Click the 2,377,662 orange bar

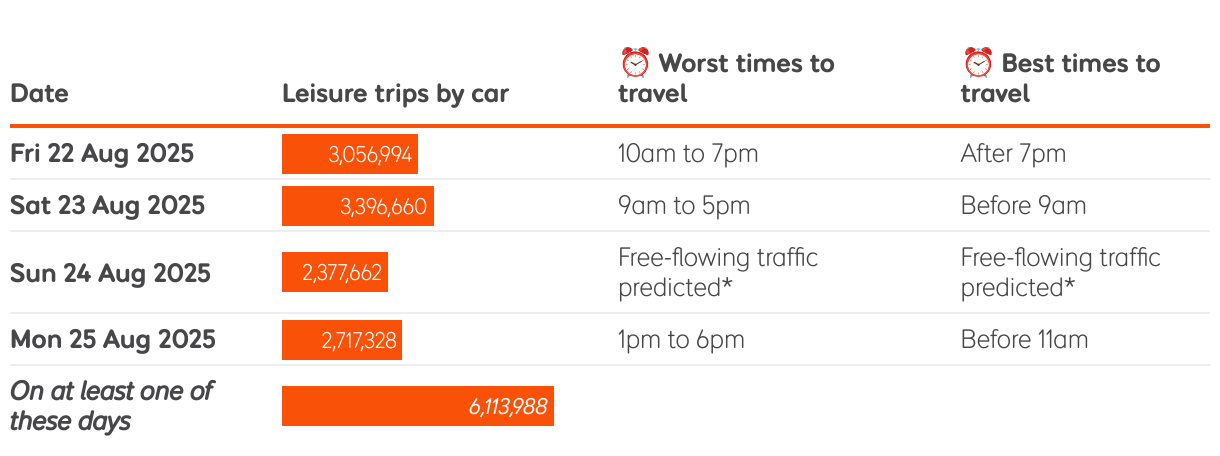pyautogui.click(x=335, y=272)
